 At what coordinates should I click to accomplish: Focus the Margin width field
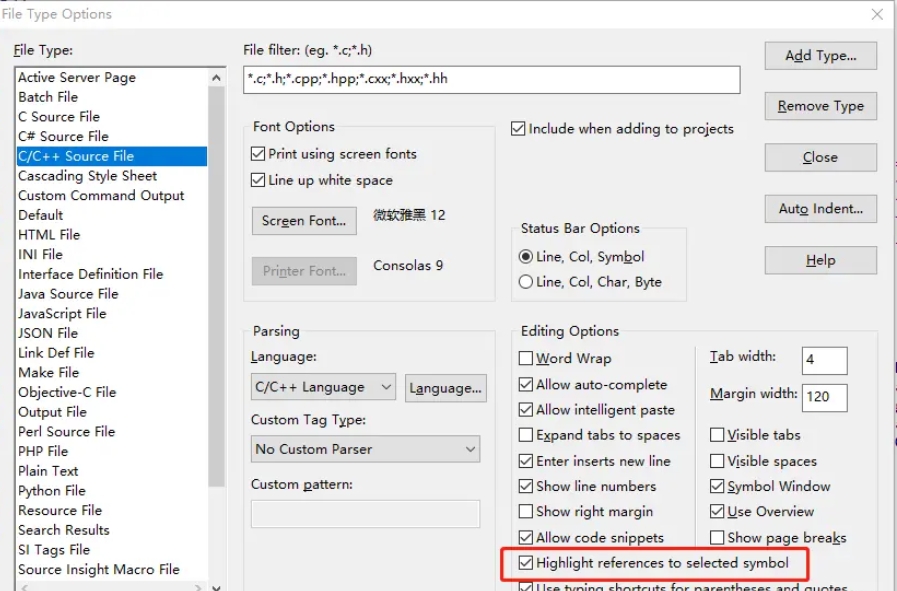[x=824, y=396]
